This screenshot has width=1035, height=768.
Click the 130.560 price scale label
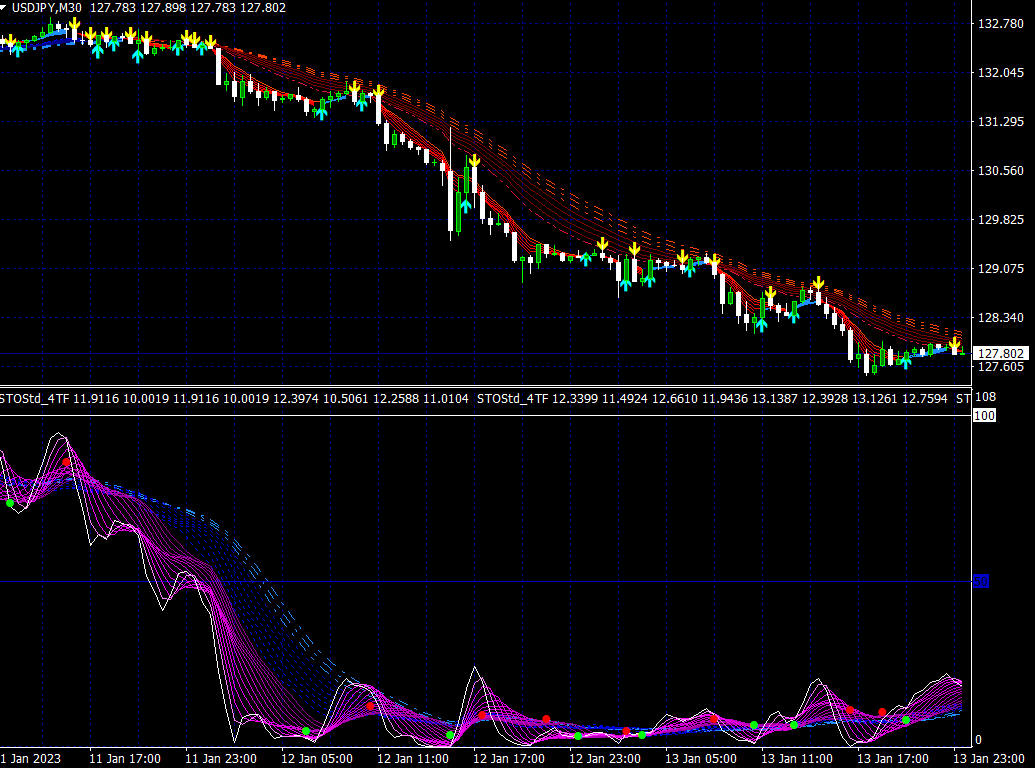pos(1000,171)
